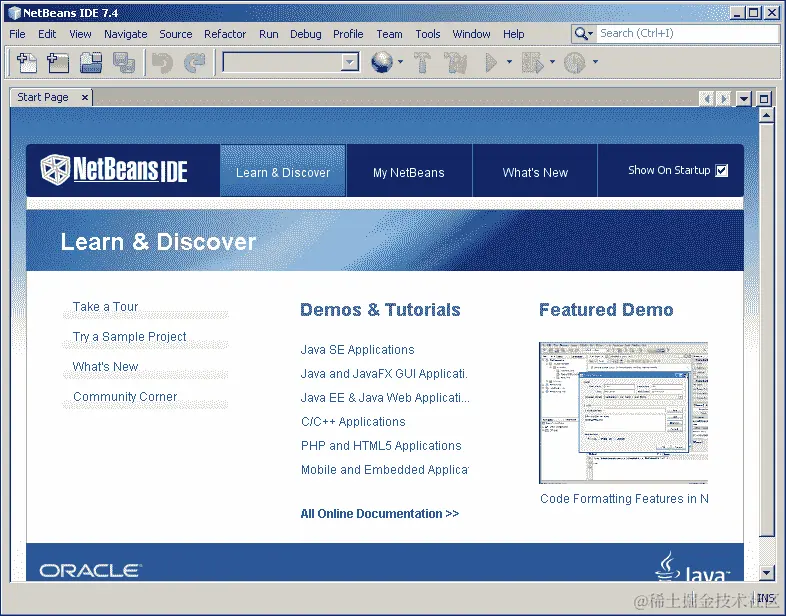Open the Team menu
Image resolution: width=786 pixels, height=616 pixels.
coord(389,34)
